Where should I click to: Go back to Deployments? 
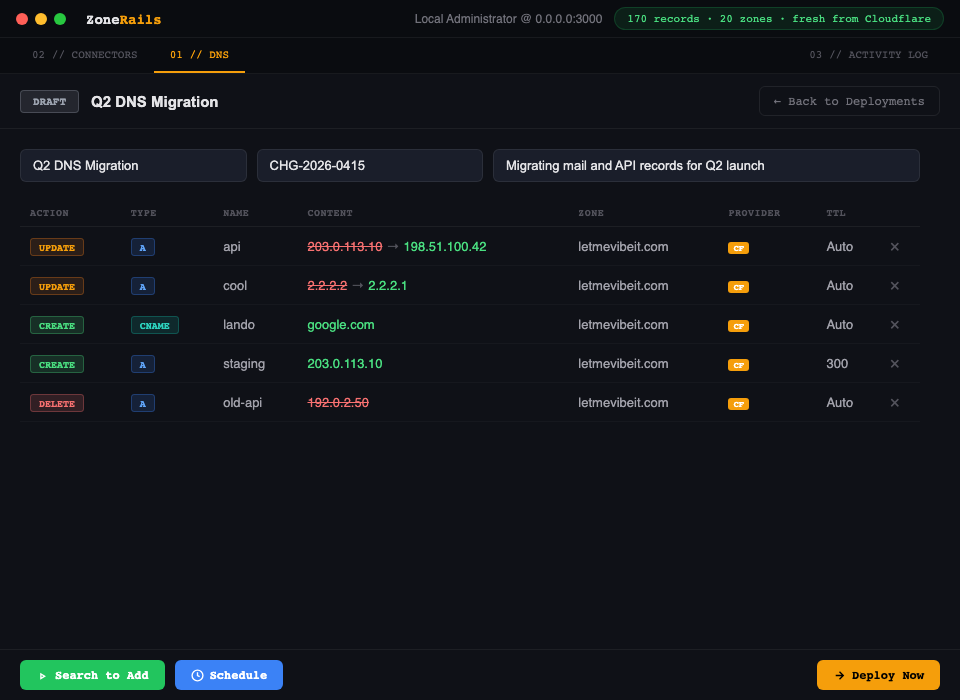[849, 101]
